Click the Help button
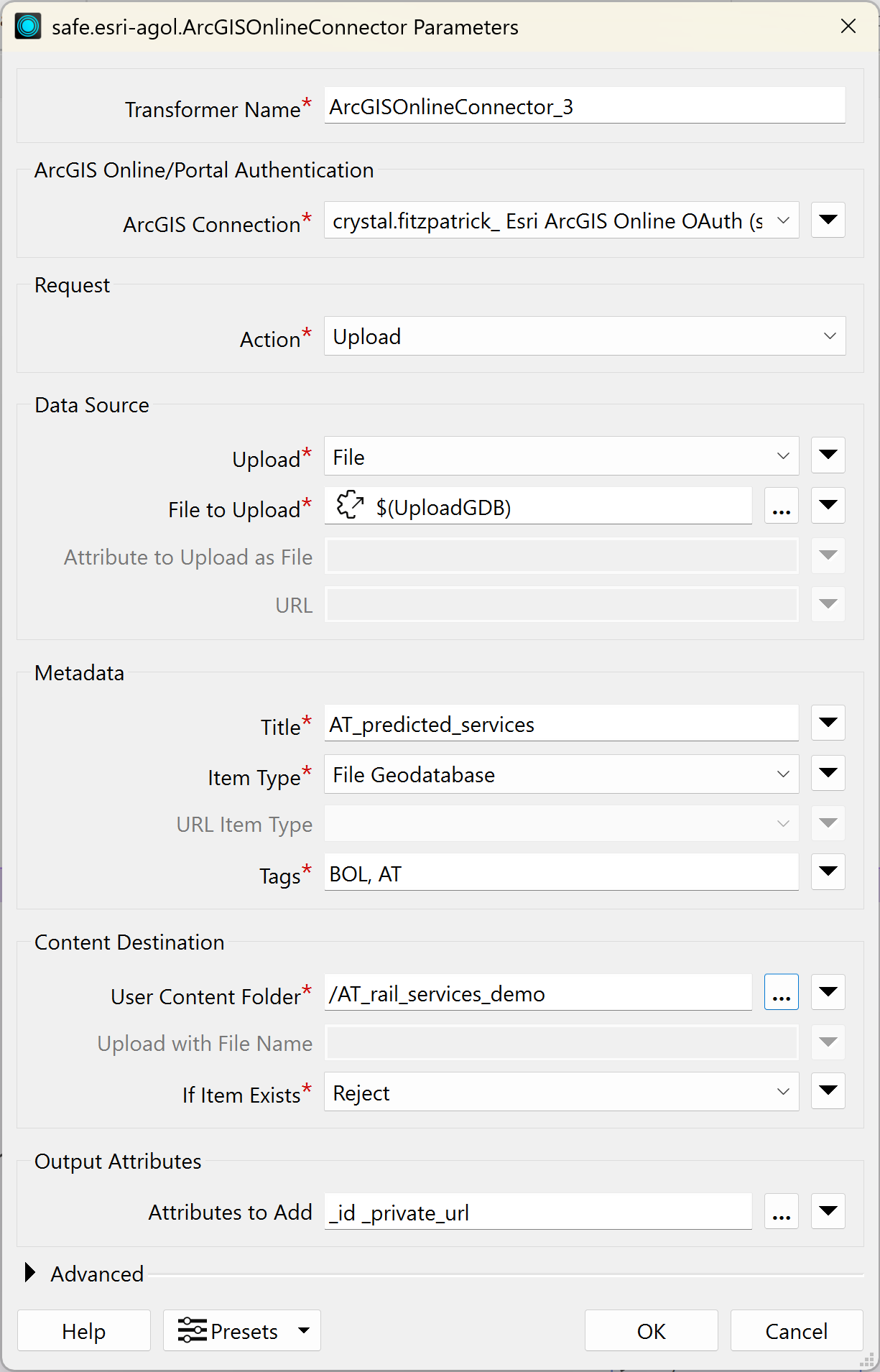This screenshot has height=1372, width=880. (x=84, y=1330)
